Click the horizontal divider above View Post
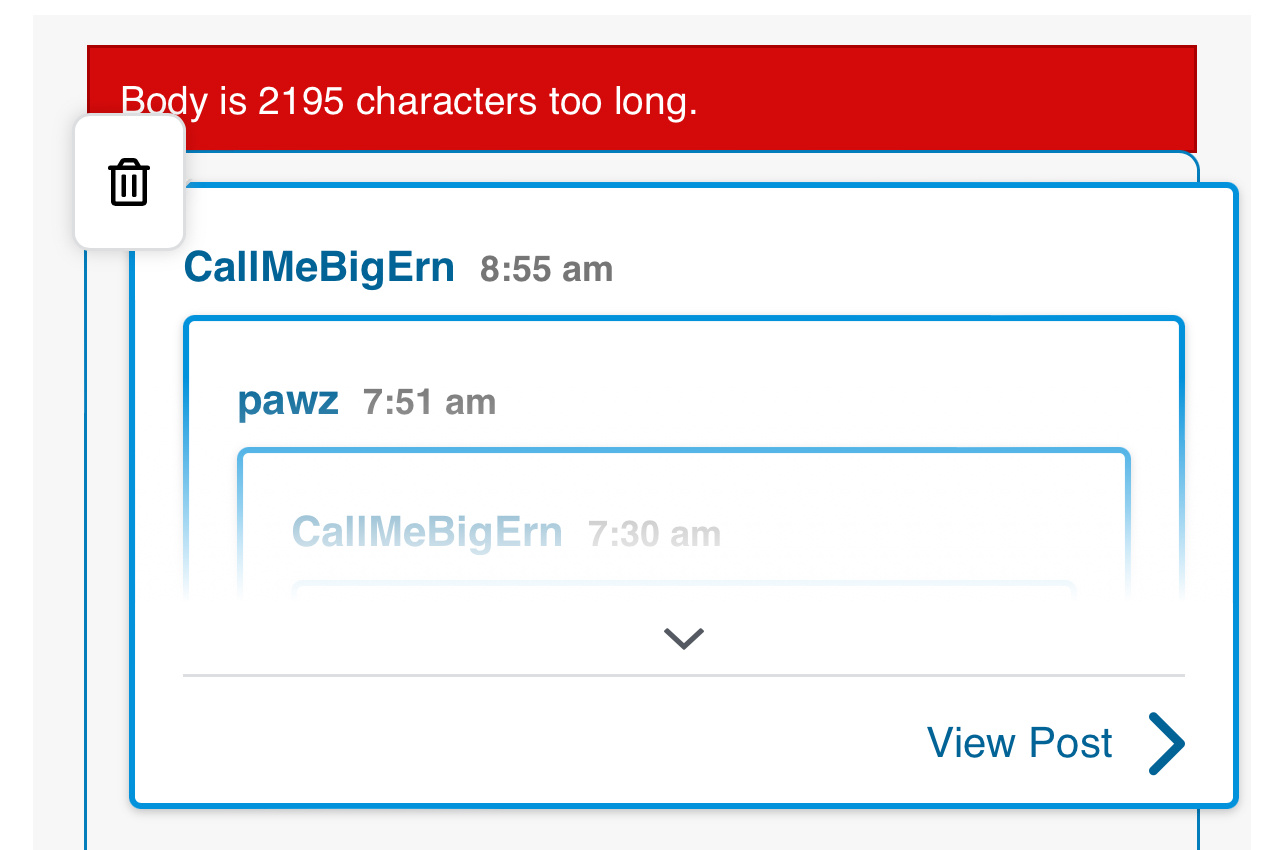1284x850 pixels. (x=684, y=676)
